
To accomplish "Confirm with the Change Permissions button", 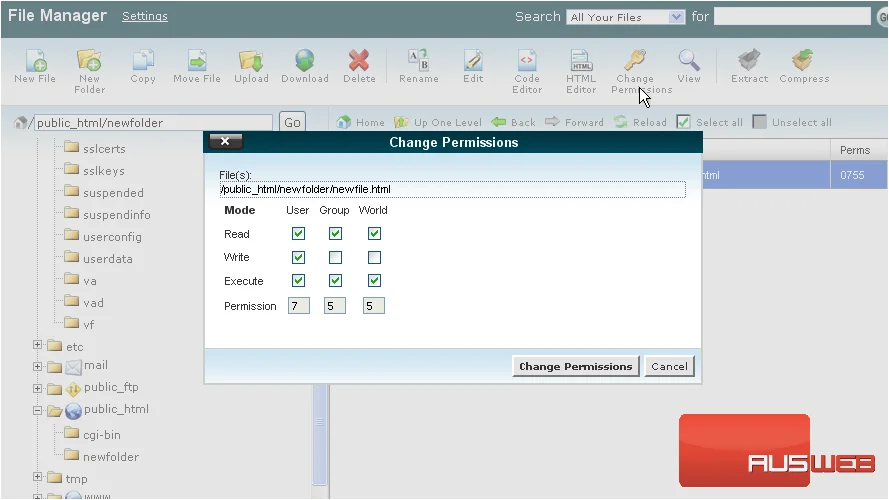I will [x=575, y=366].
